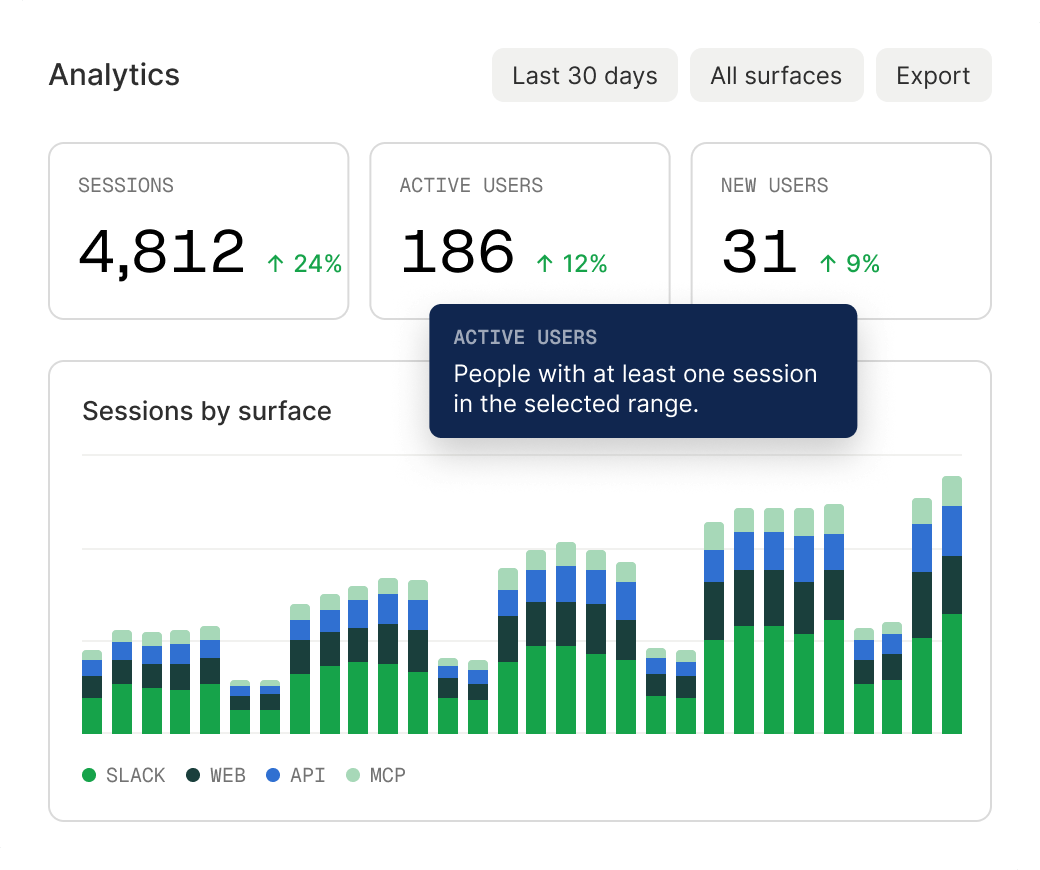Screen dimensions: 1040x870
Task: Click the SESSIONS card label
Action: coord(126,185)
